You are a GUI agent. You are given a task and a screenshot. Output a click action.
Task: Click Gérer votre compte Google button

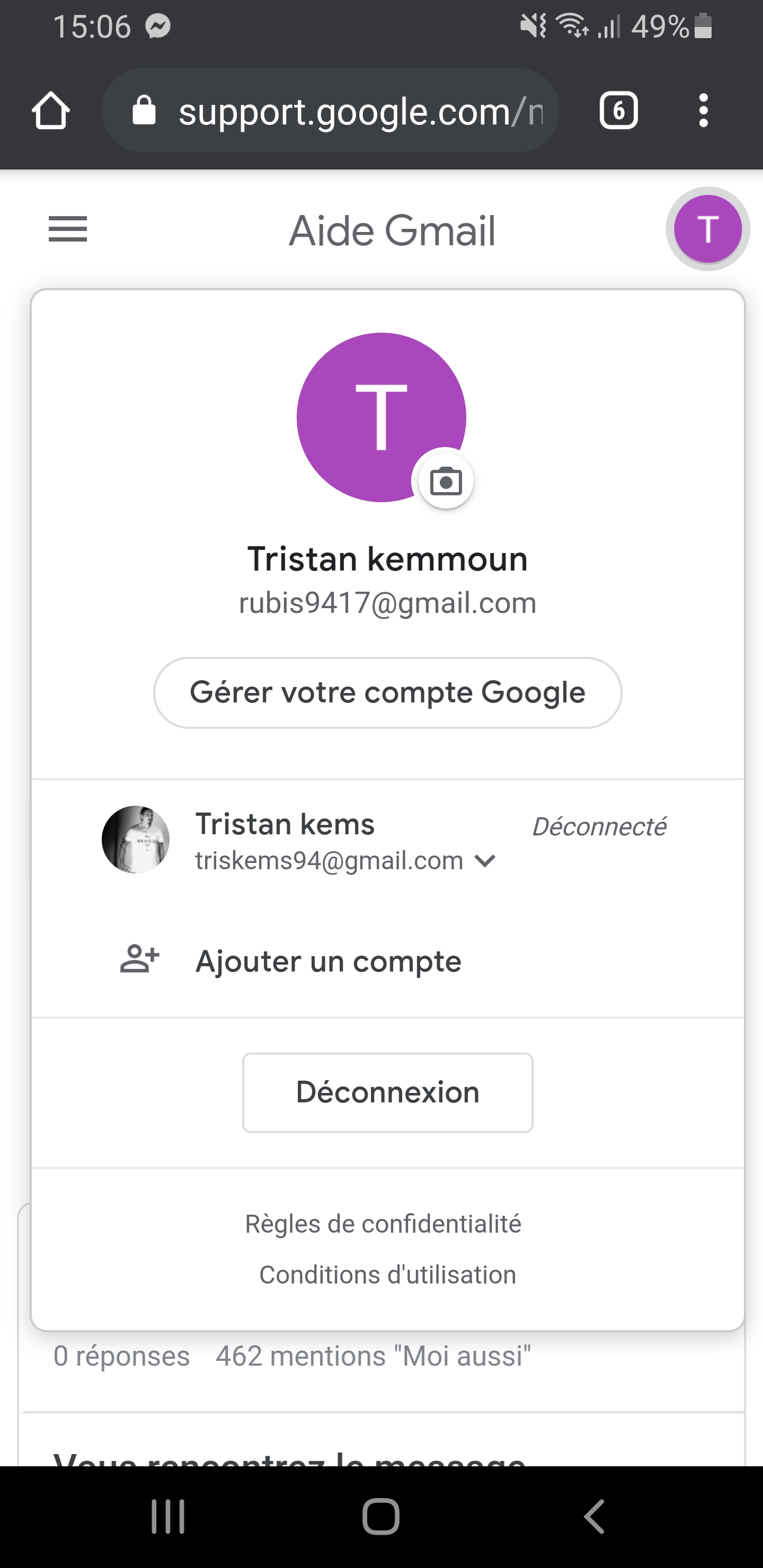[387, 693]
